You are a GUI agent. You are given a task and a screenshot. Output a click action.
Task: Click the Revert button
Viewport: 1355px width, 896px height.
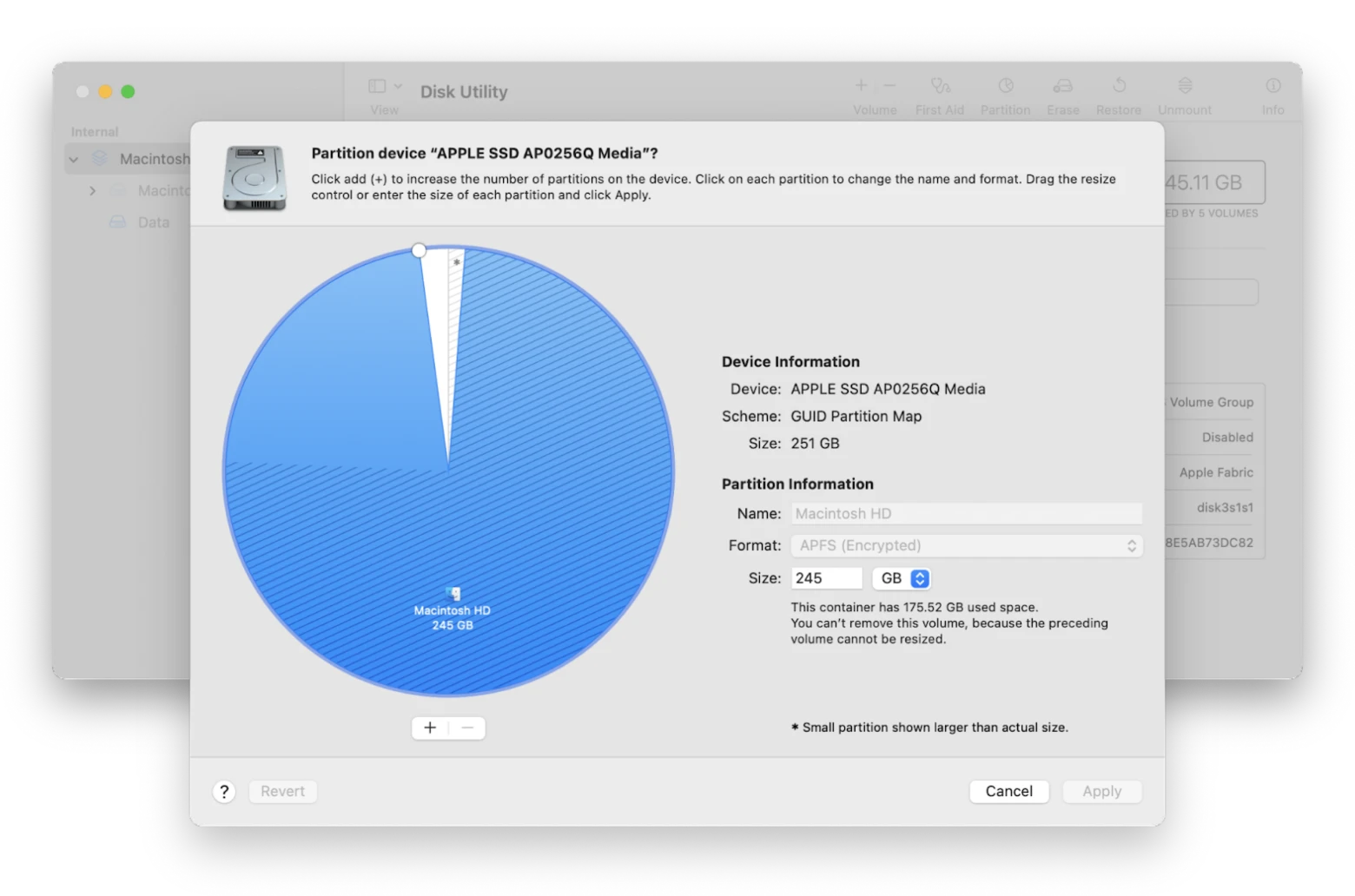coord(282,791)
